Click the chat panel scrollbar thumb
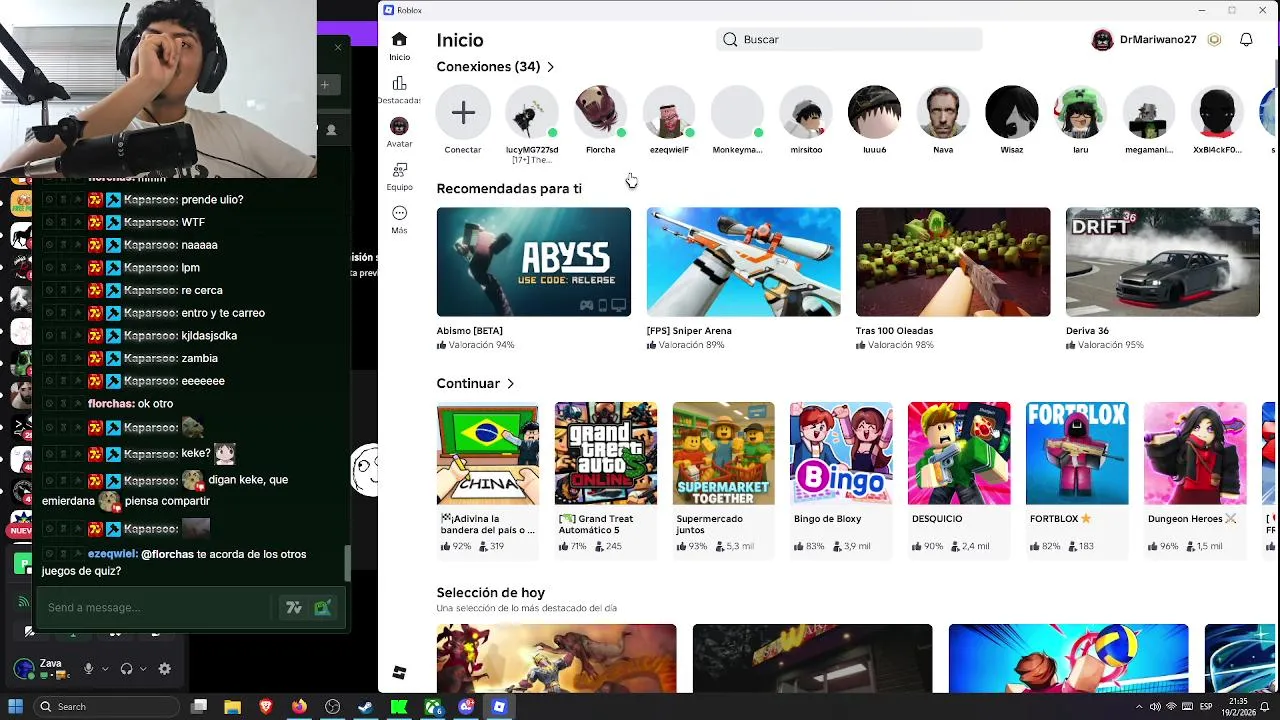The image size is (1280, 720). tap(347, 563)
